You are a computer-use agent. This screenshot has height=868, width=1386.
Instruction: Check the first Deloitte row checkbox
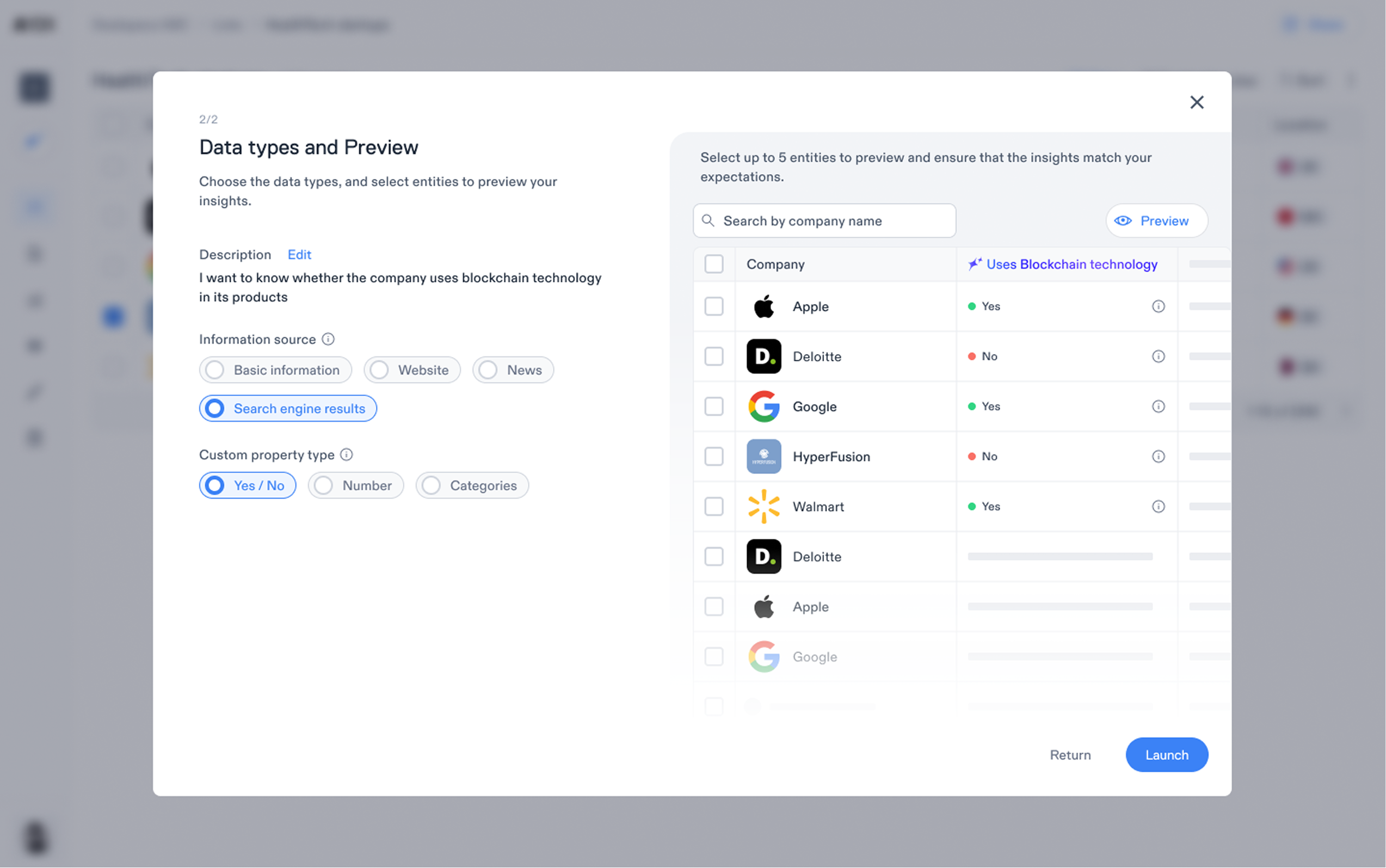pyautogui.click(x=713, y=356)
